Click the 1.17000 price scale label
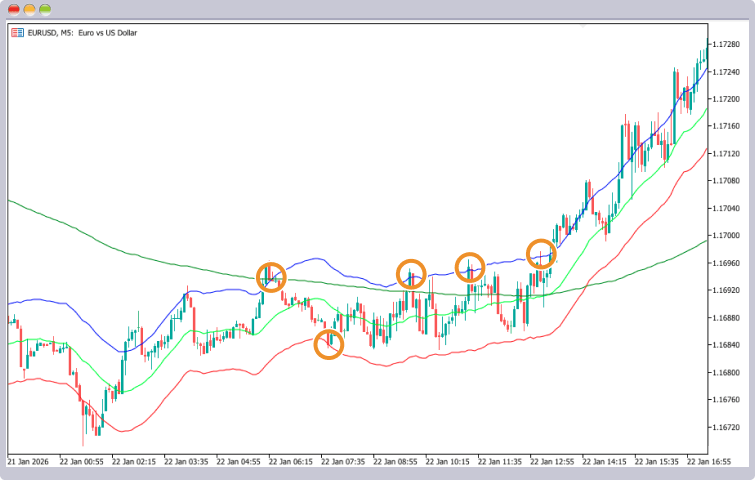 pos(726,235)
